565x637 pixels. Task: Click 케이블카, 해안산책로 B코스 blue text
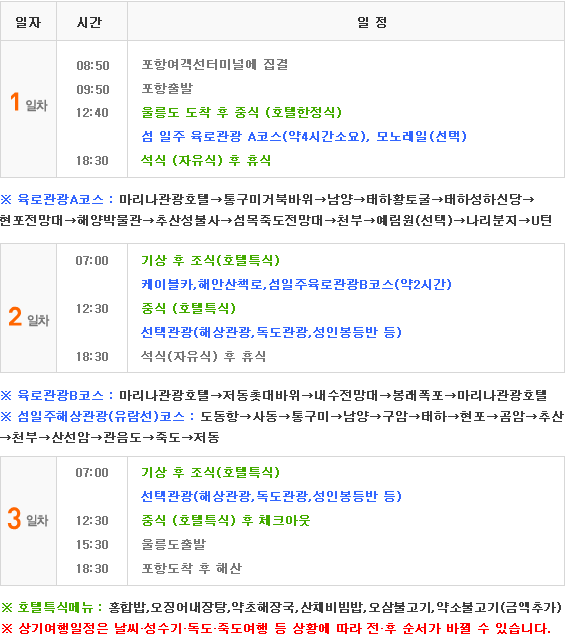pyautogui.click(x=296, y=284)
